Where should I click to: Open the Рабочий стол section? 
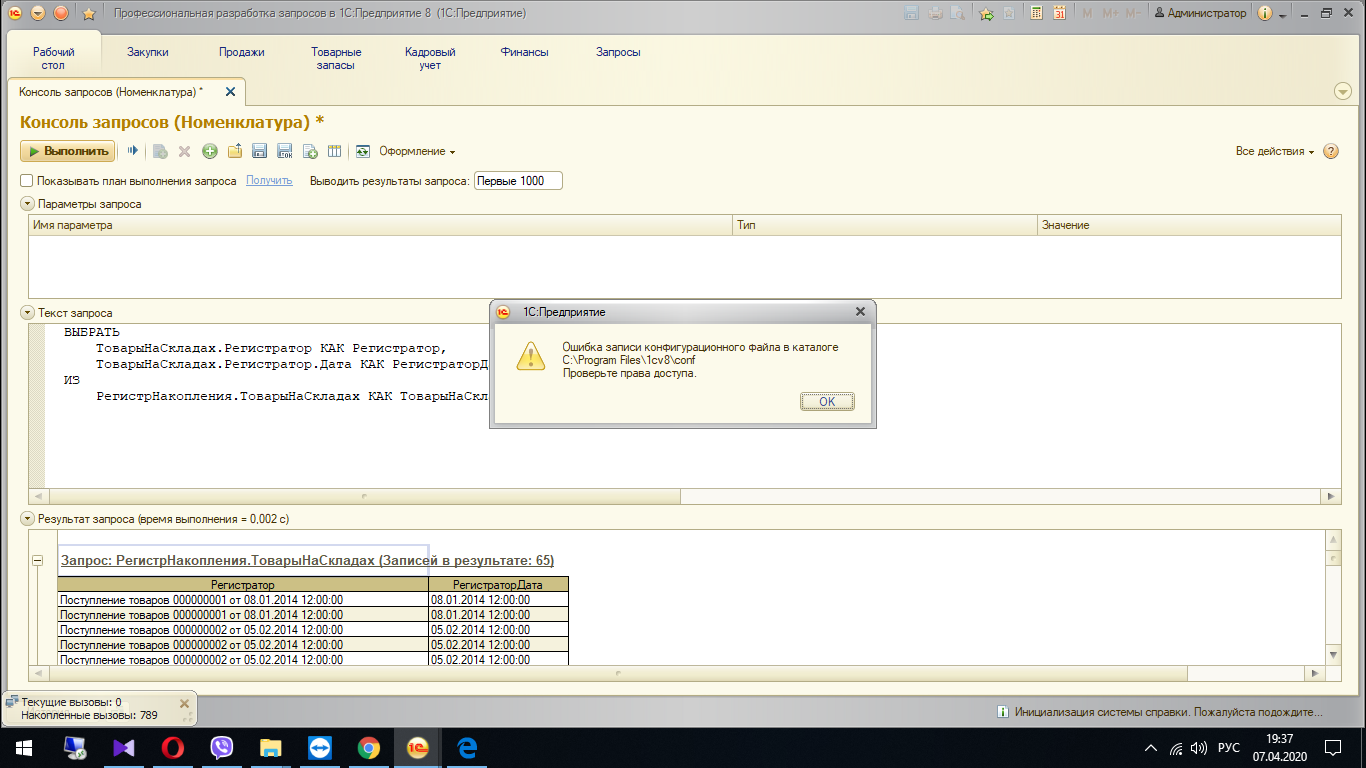click(x=53, y=58)
